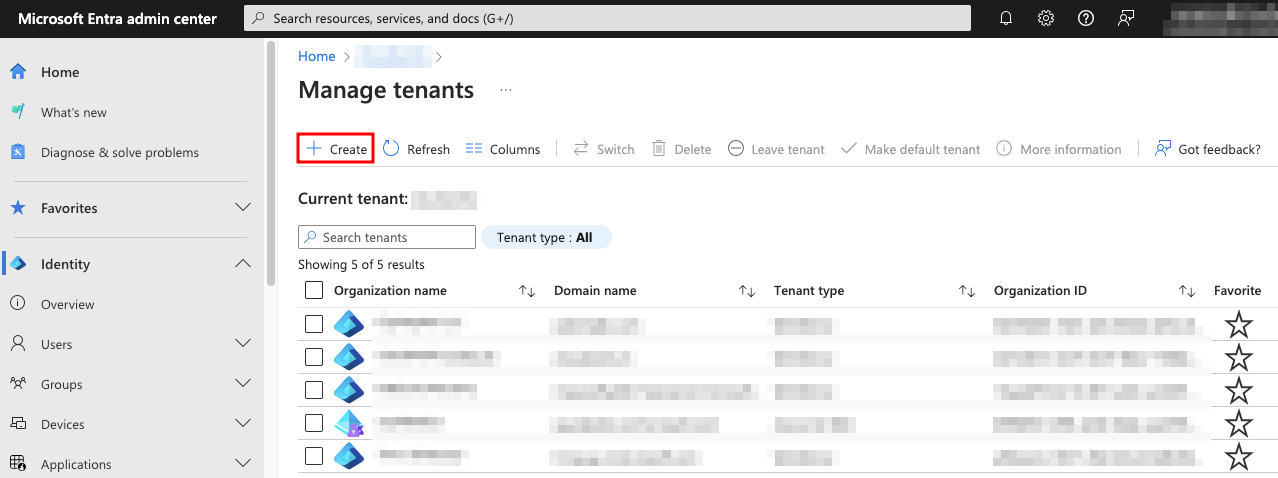1278x478 pixels.
Task: Check the fifth tenant row checkbox
Action: [314, 456]
